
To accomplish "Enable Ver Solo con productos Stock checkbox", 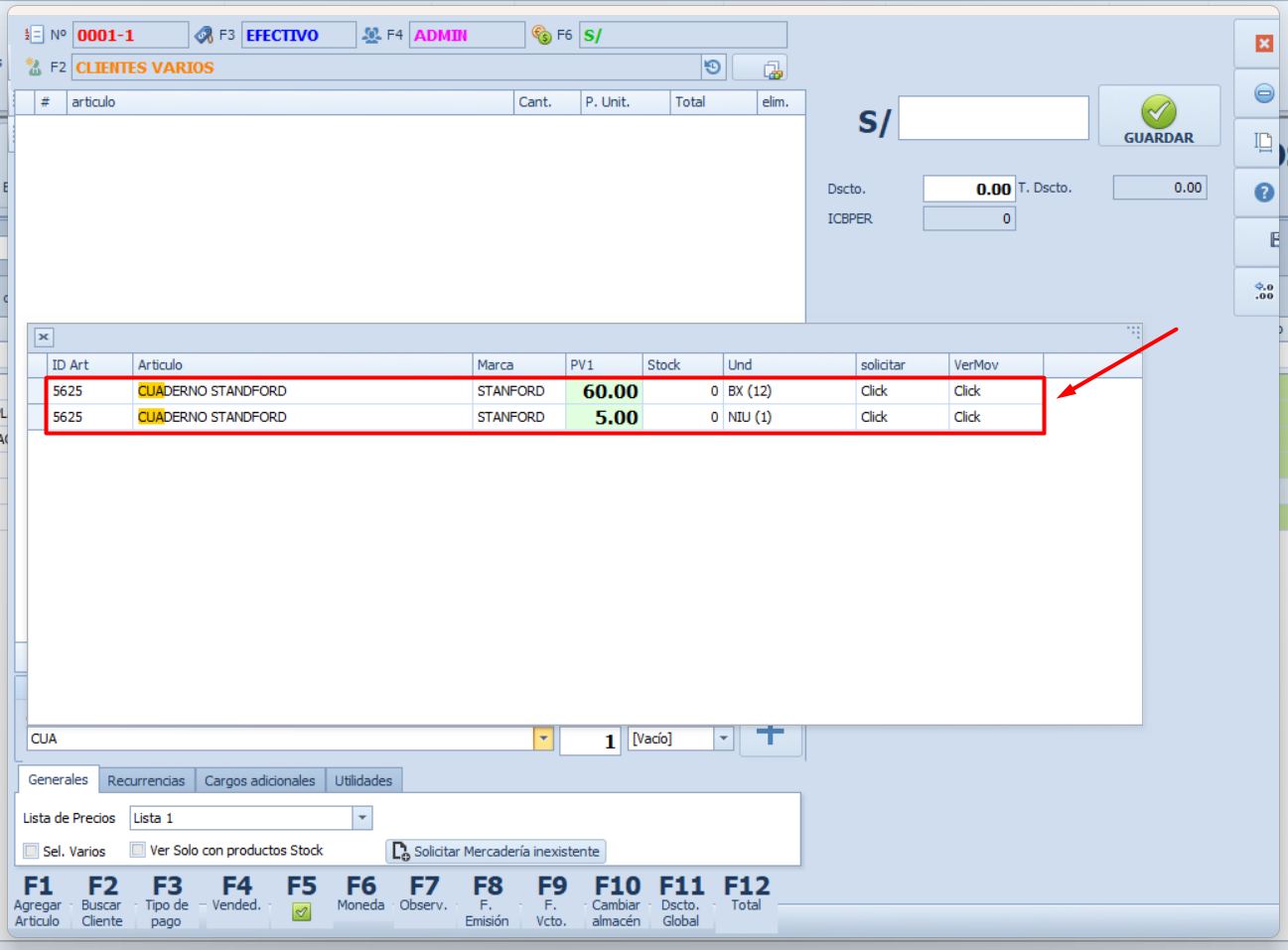I will (138, 850).
